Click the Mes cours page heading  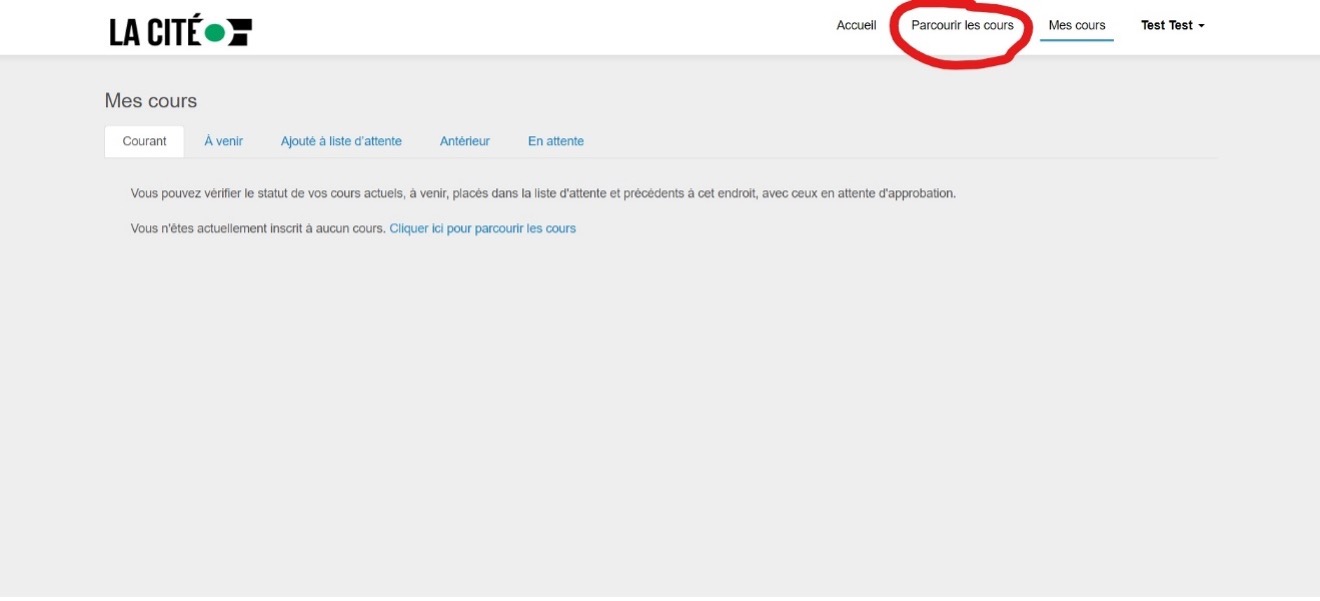click(151, 101)
